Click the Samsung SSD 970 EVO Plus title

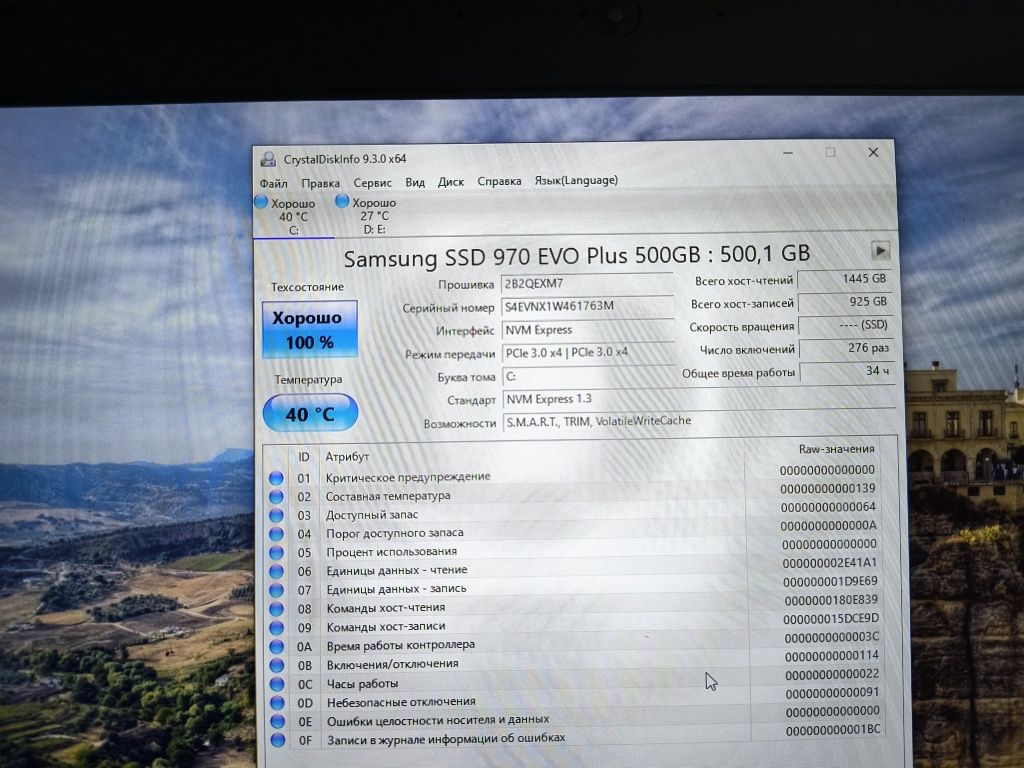(577, 255)
